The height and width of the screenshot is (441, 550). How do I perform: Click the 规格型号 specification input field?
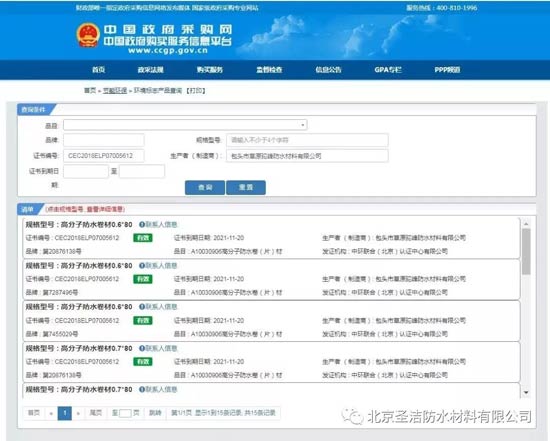307,140
